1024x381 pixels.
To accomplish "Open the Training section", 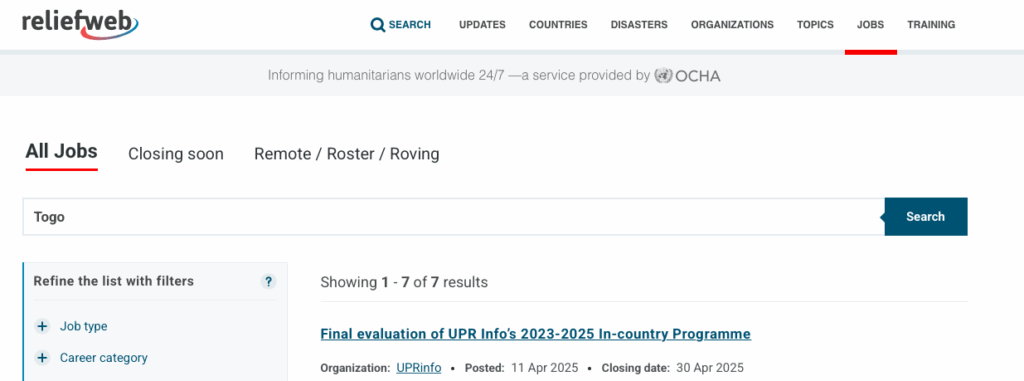I will (x=931, y=25).
